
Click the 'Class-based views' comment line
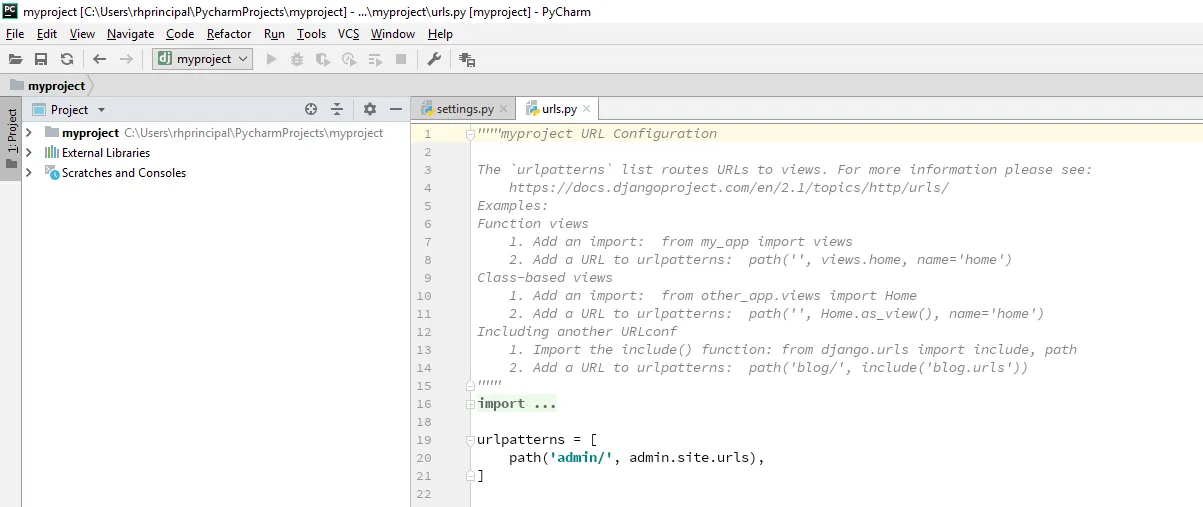545,278
